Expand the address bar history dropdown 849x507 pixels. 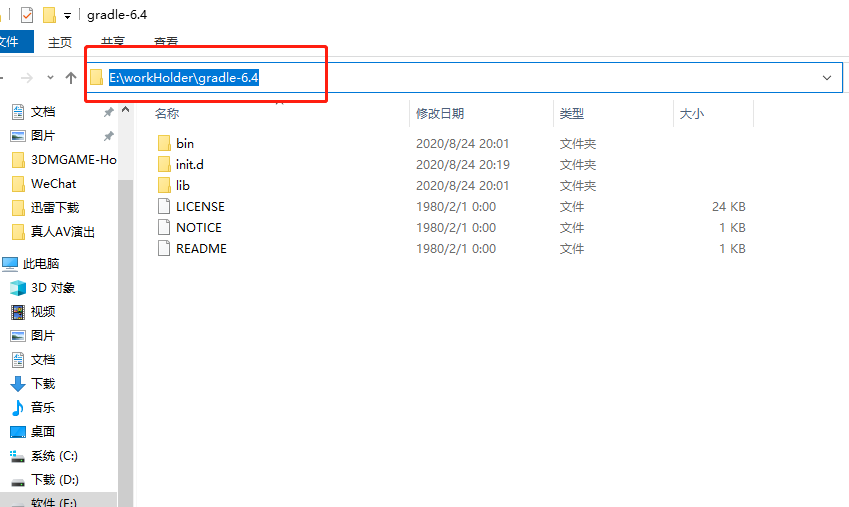point(827,77)
